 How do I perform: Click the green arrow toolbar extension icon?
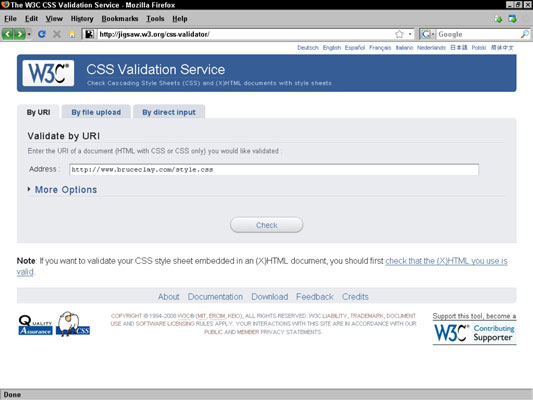coord(498,19)
